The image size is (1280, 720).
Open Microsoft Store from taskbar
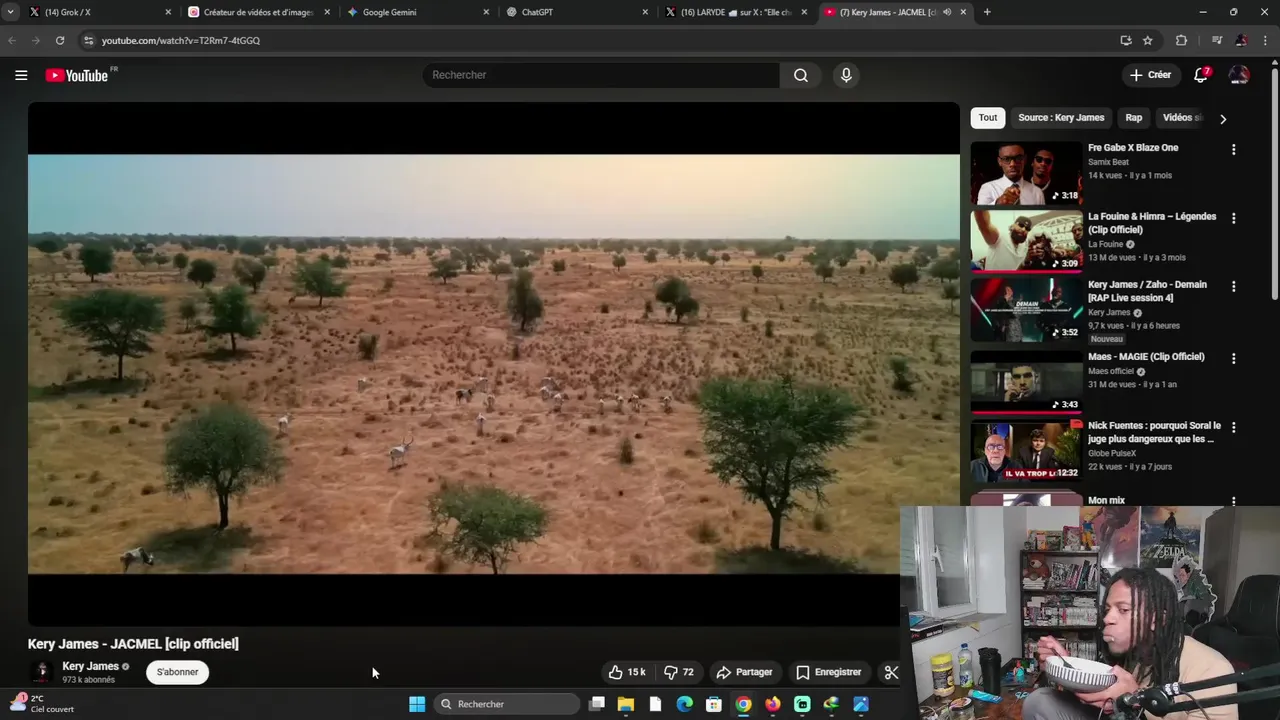714,704
